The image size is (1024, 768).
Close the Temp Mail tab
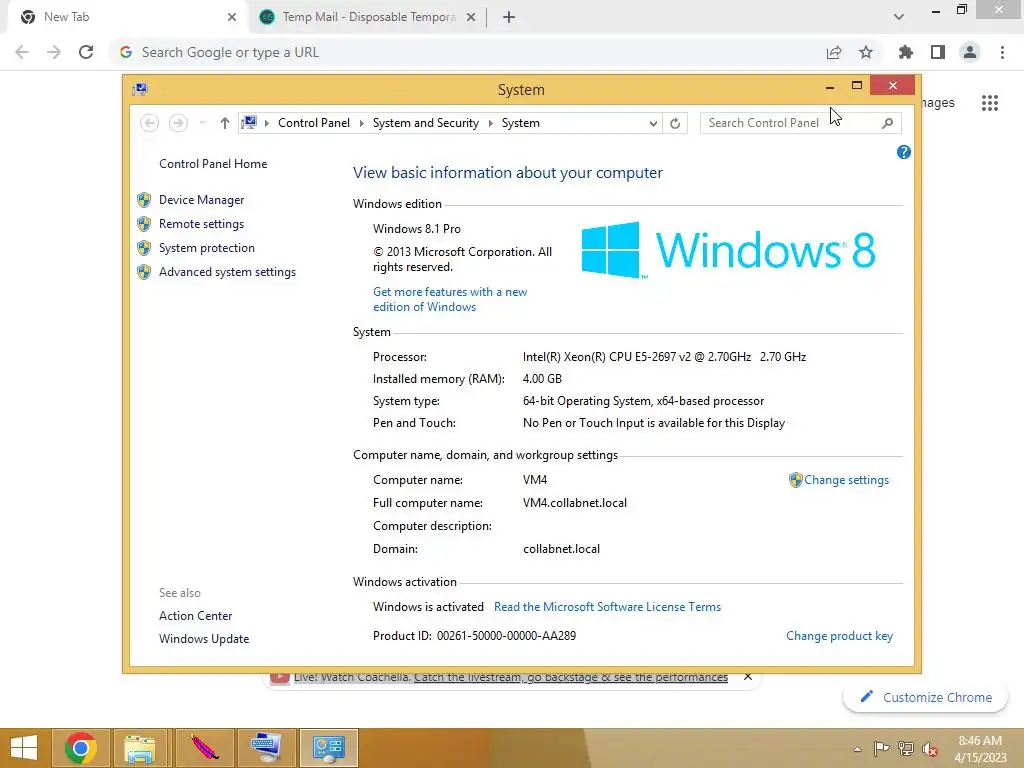coord(471,17)
